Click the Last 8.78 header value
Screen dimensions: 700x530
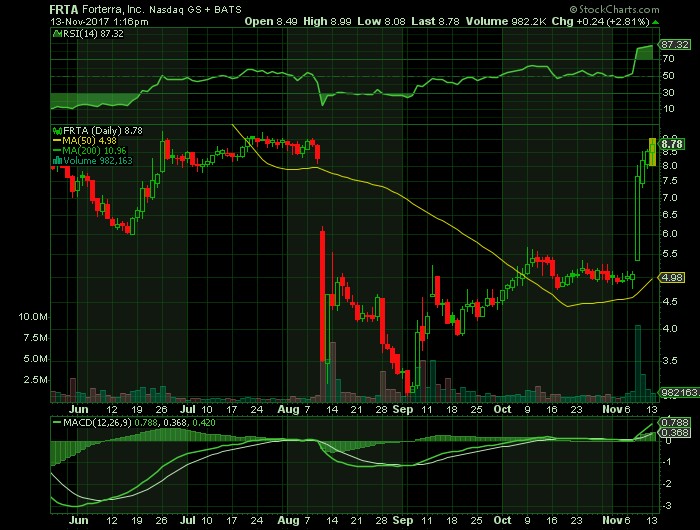pyautogui.click(x=435, y=21)
